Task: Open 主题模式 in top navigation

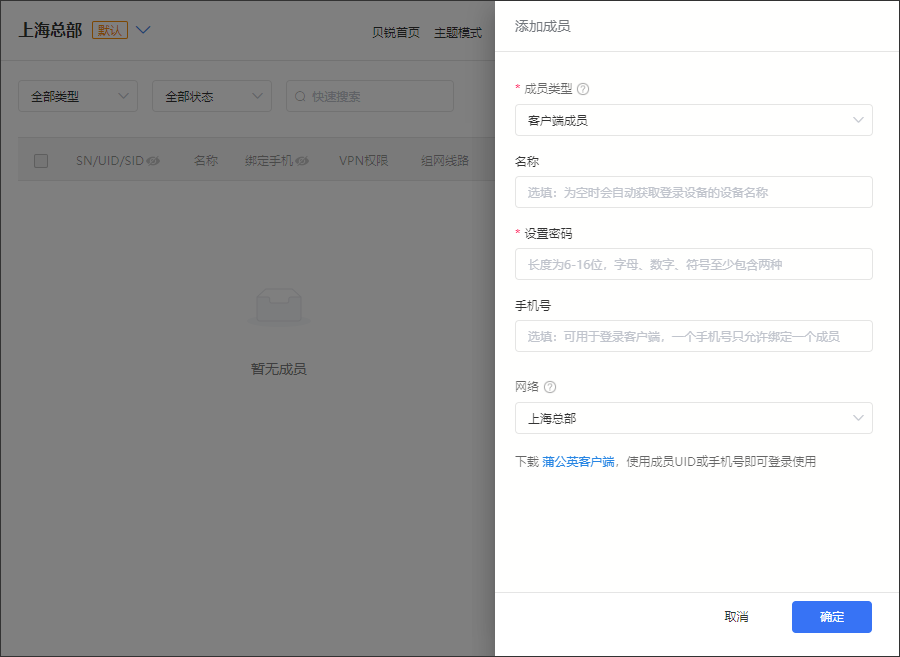Action: coord(458,32)
